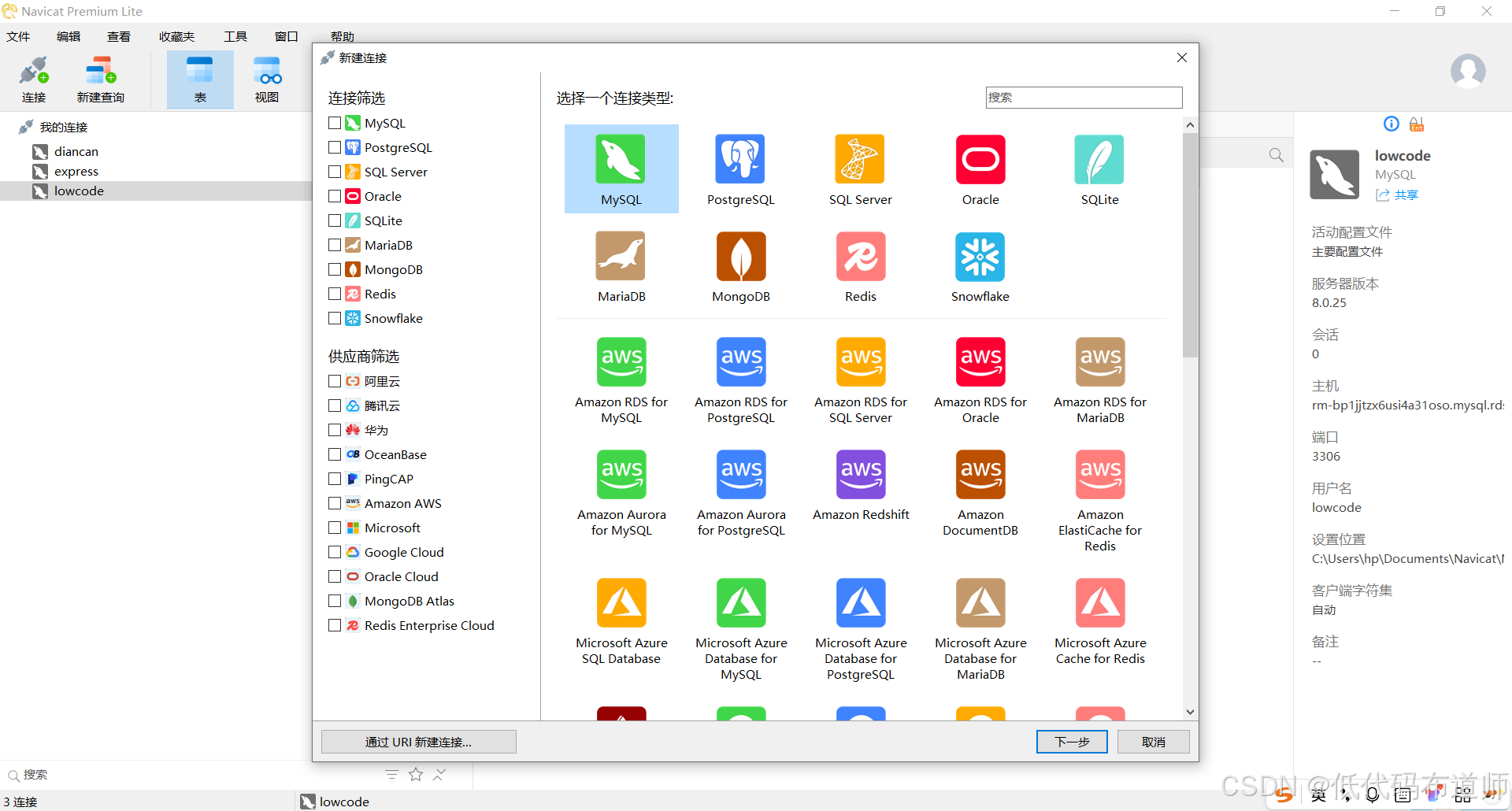The width and height of the screenshot is (1512, 811).
Task: Select Microsoft Azure SQL Database
Action: click(x=621, y=621)
